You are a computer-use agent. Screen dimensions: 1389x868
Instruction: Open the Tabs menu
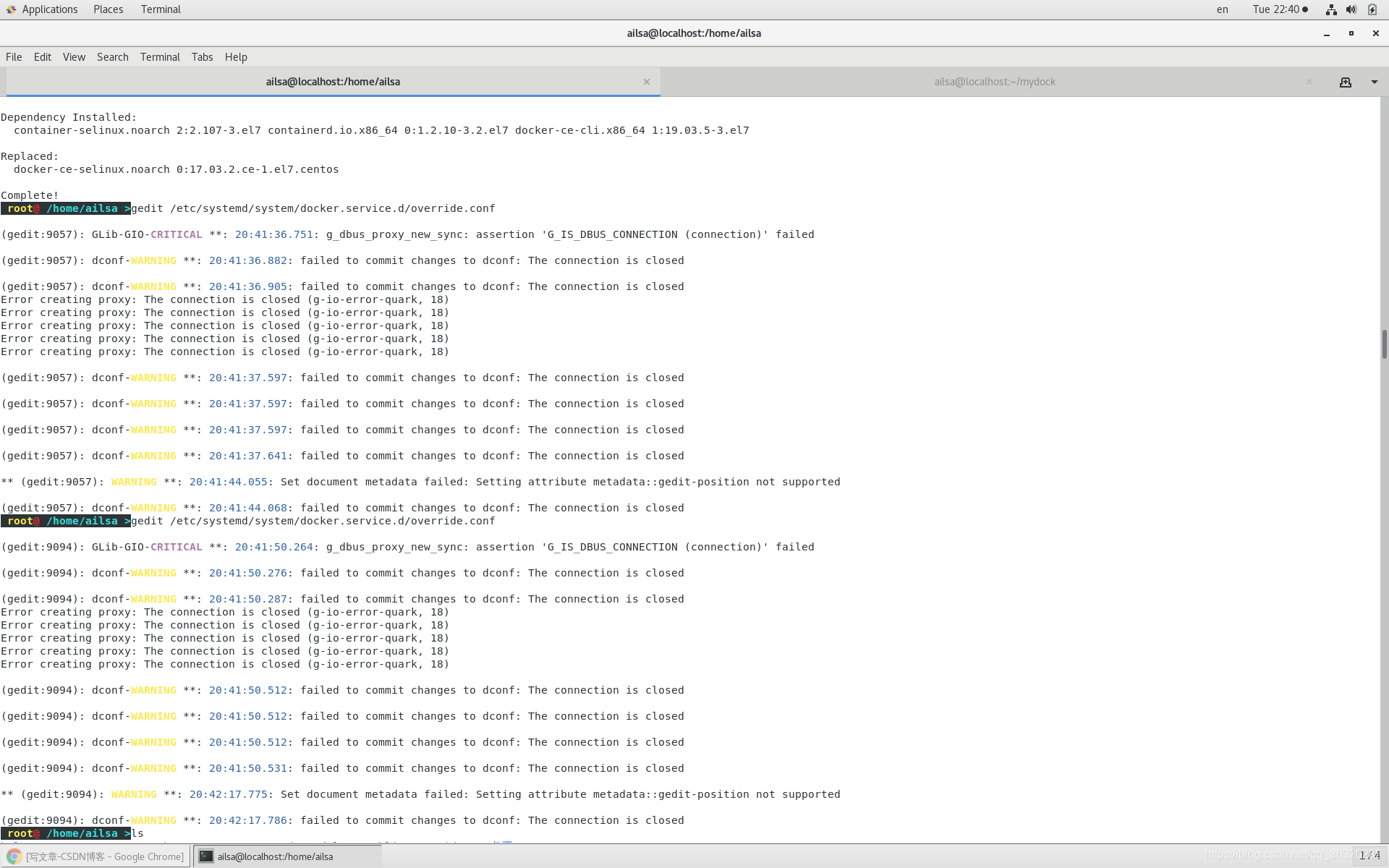(202, 57)
